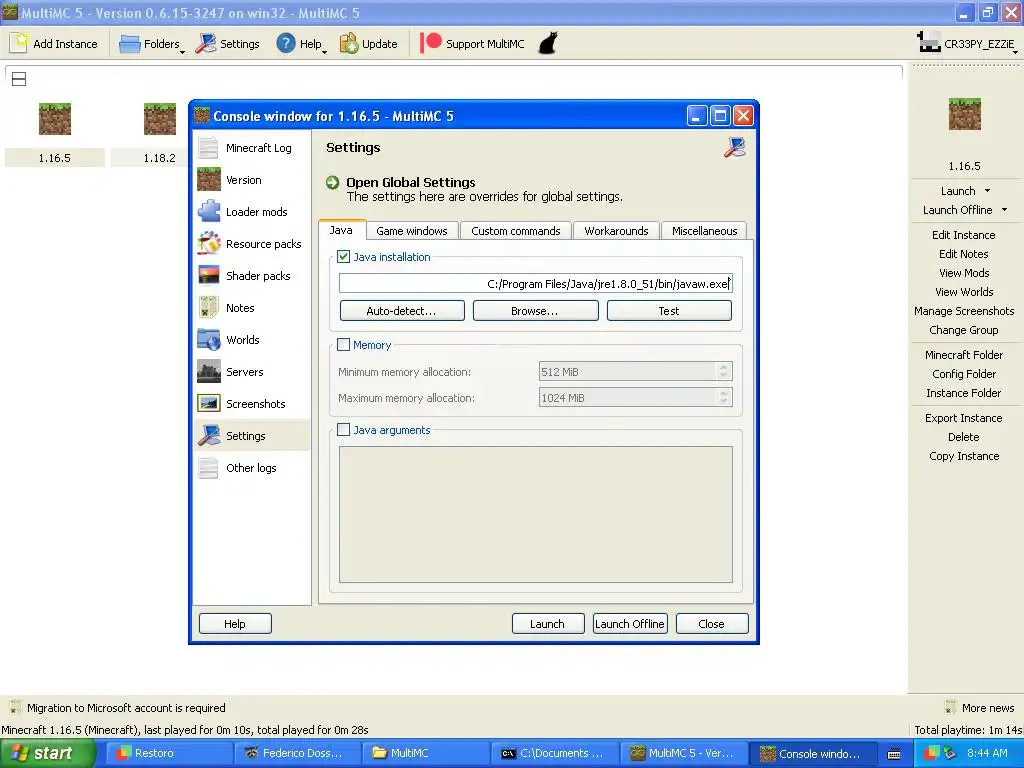Image resolution: width=1024 pixels, height=768 pixels.
Task: Switch to C:\Documents command prompt taskbar item
Action: click(553, 753)
